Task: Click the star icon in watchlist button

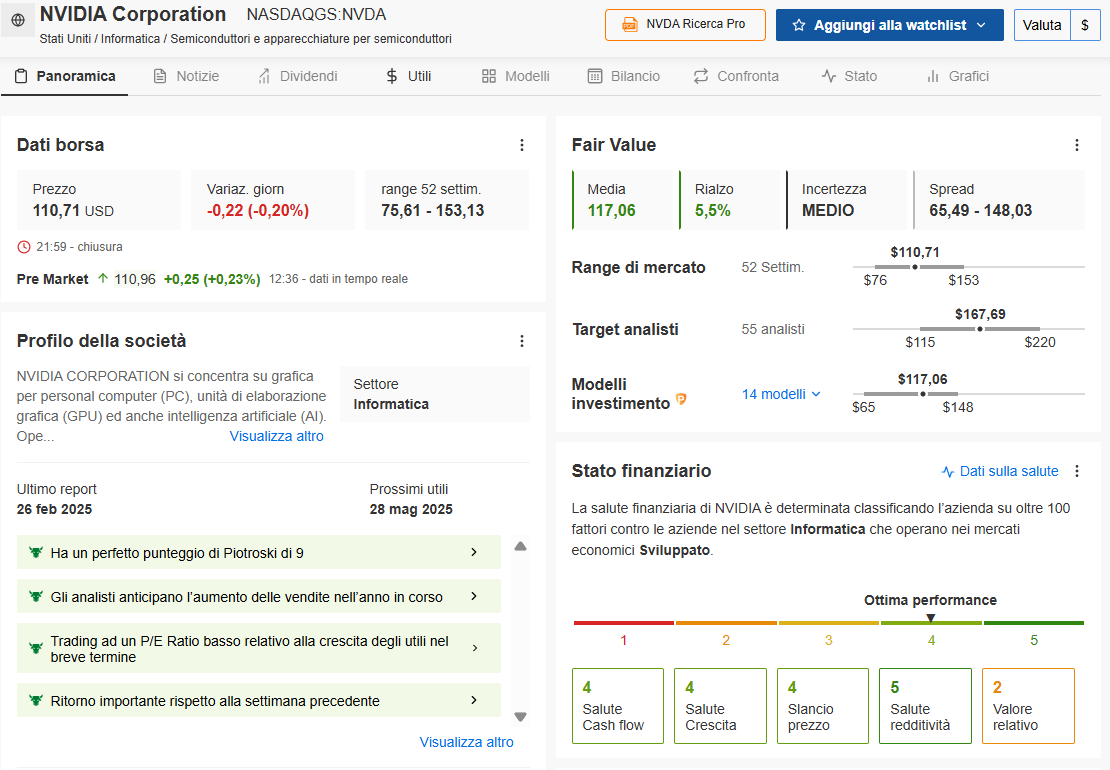Action: tap(799, 25)
